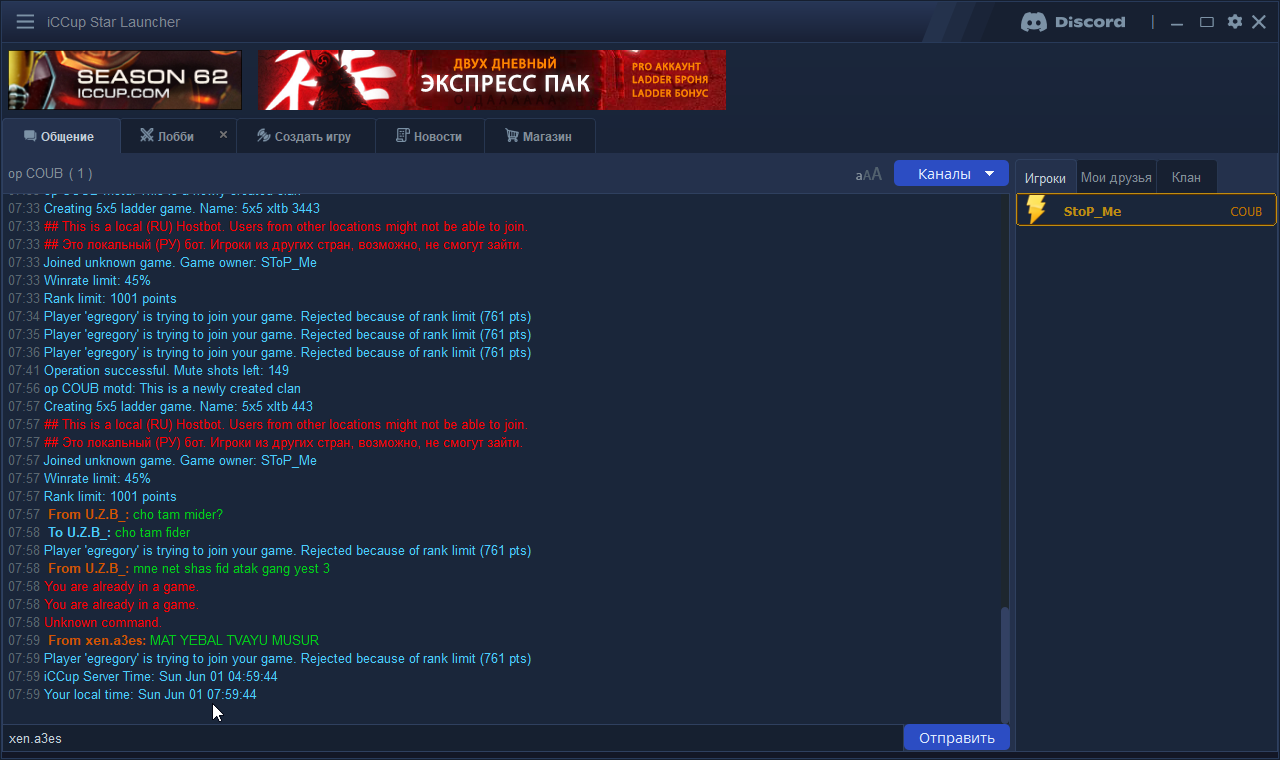This screenshot has height=760, width=1280.
Task: Select the Клан tab
Action: [1186, 177]
